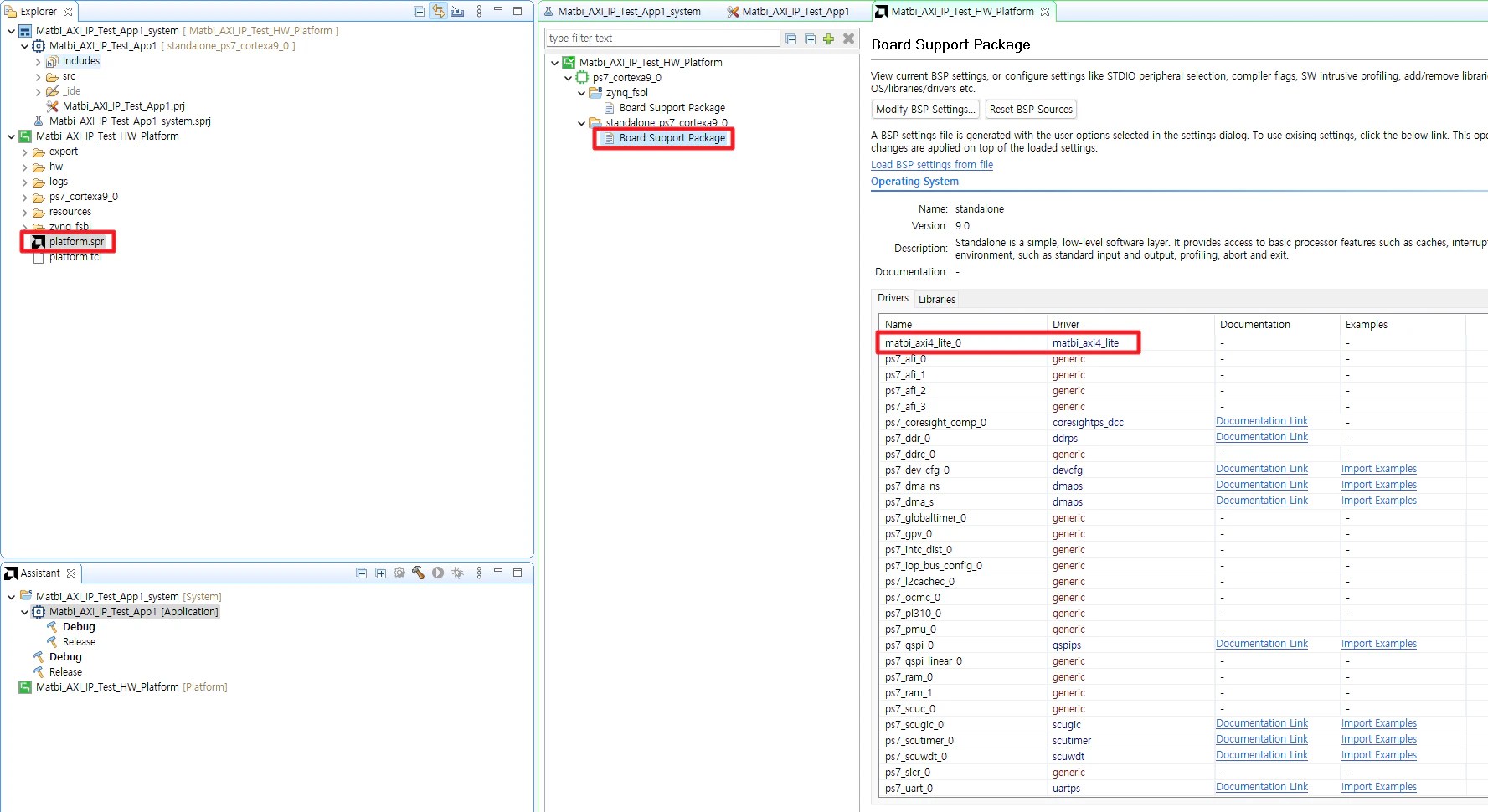Viewport: 1488px width, 812px height.
Task: Collapse zynq_fsbl in platform editor tree
Action: tap(581, 93)
